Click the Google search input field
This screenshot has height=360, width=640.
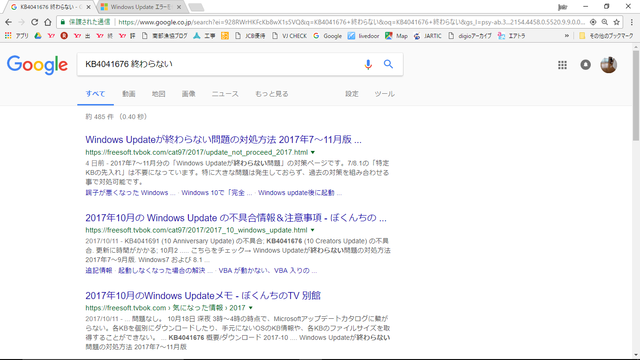coord(220,64)
